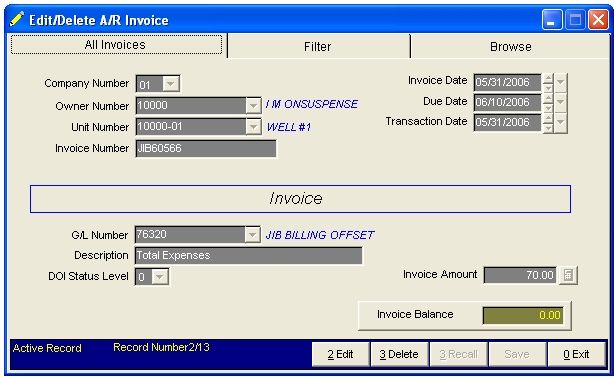Increment Invoice Date with spinner up arrow

pyautogui.click(x=548, y=78)
